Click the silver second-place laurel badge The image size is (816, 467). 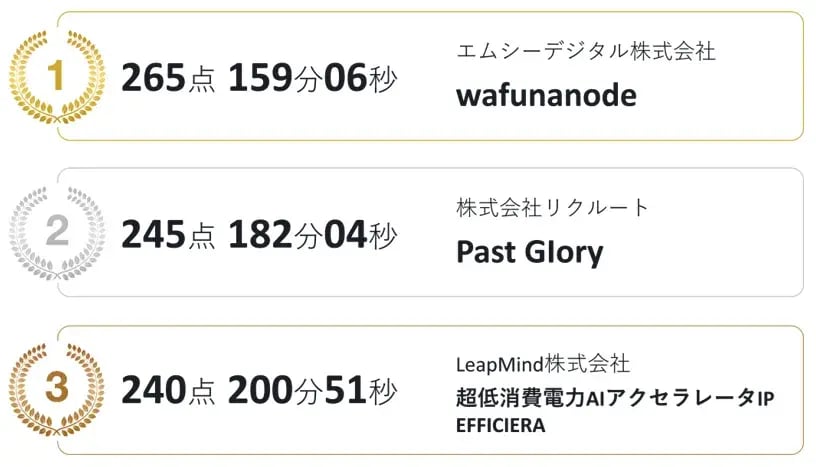point(56,233)
